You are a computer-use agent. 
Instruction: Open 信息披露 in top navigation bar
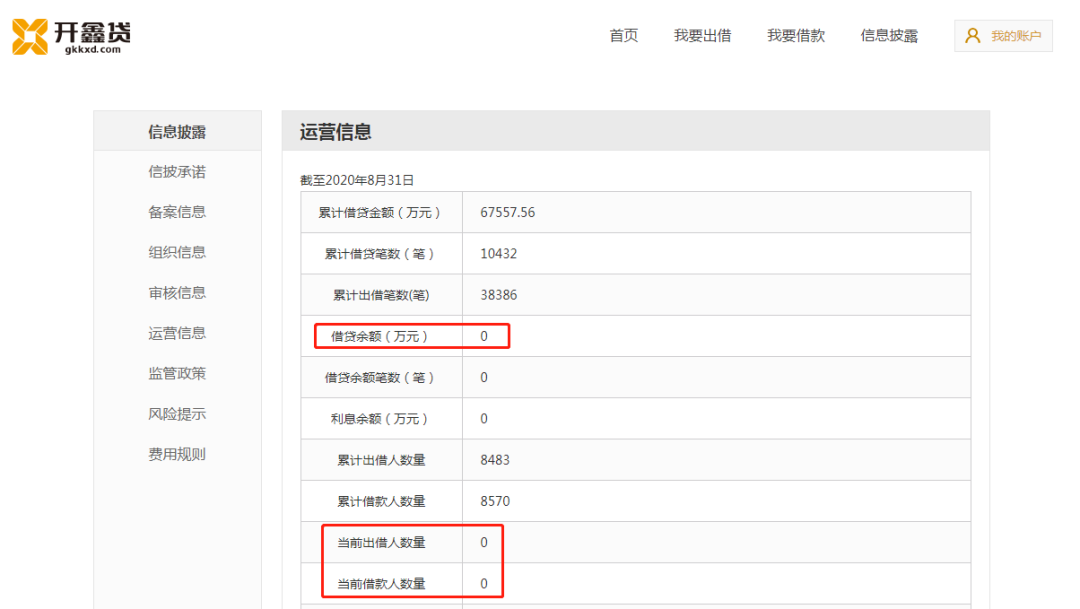pyautogui.click(x=889, y=36)
